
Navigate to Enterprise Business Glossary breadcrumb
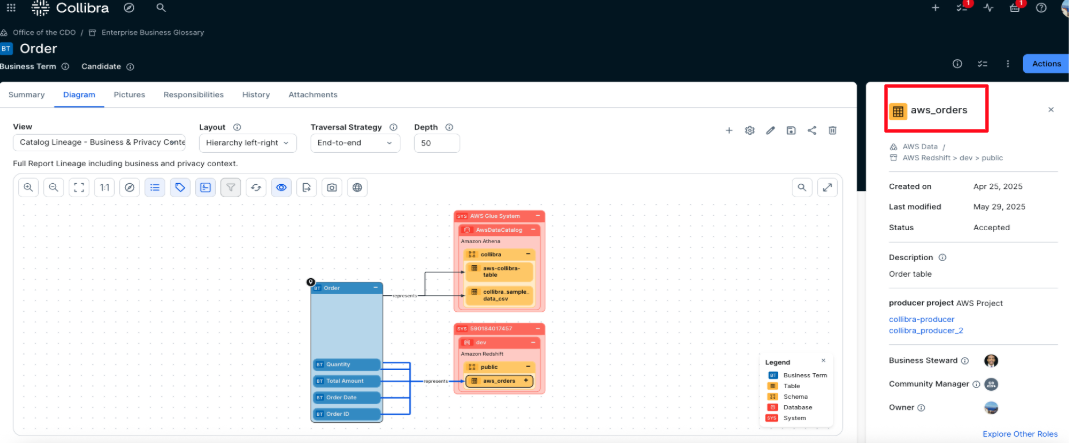152,32
